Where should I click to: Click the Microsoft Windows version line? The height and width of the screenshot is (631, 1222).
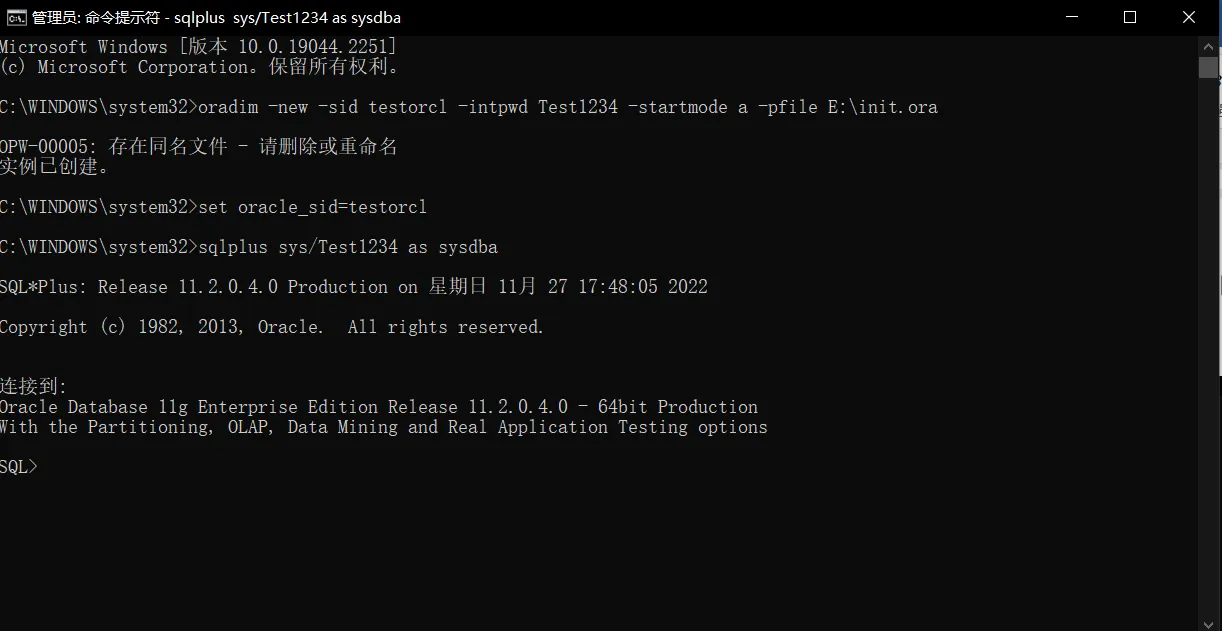click(x=198, y=47)
